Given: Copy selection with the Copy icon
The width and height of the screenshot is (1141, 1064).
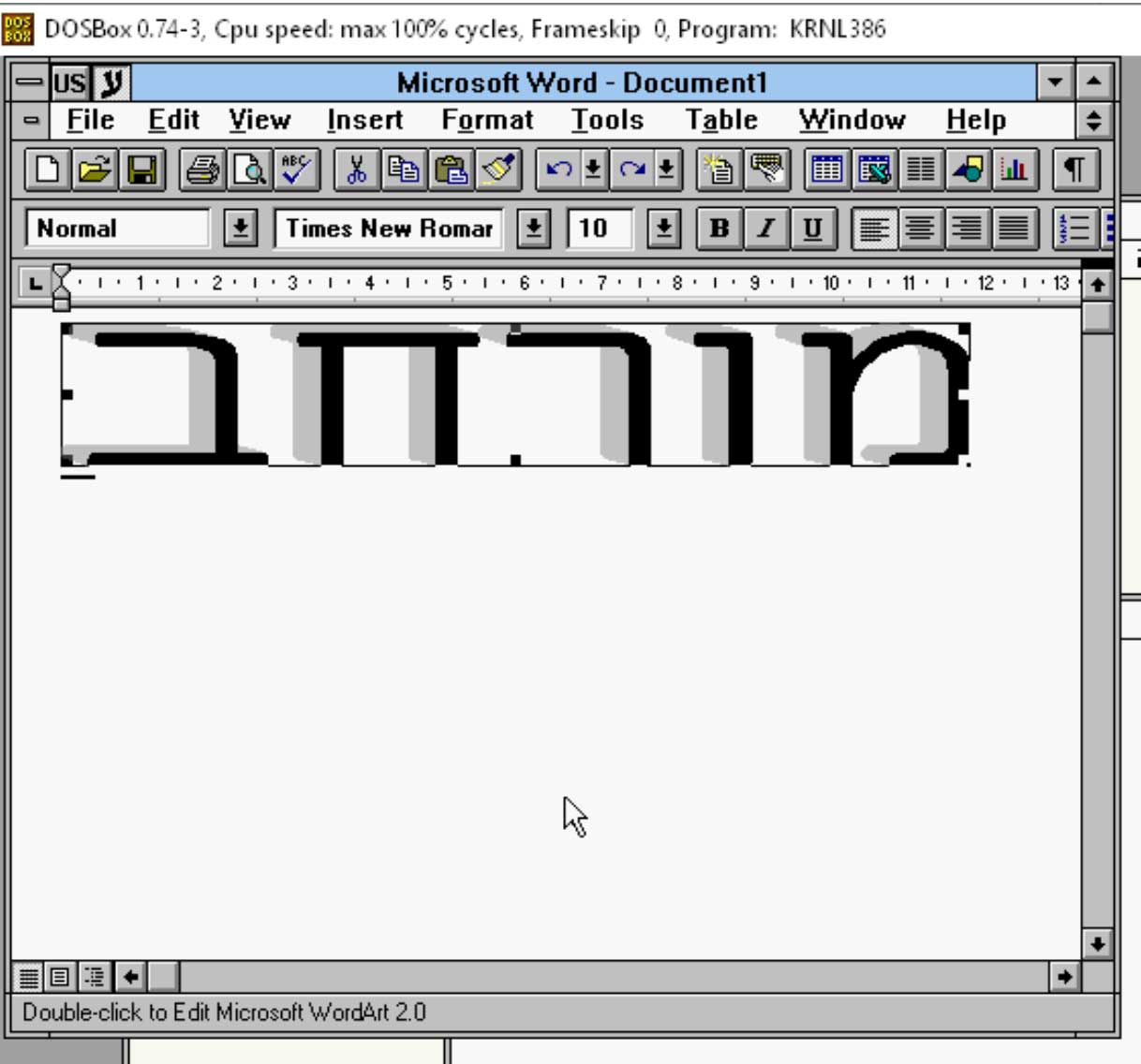Looking at the screenshot, I should point(405,170).
